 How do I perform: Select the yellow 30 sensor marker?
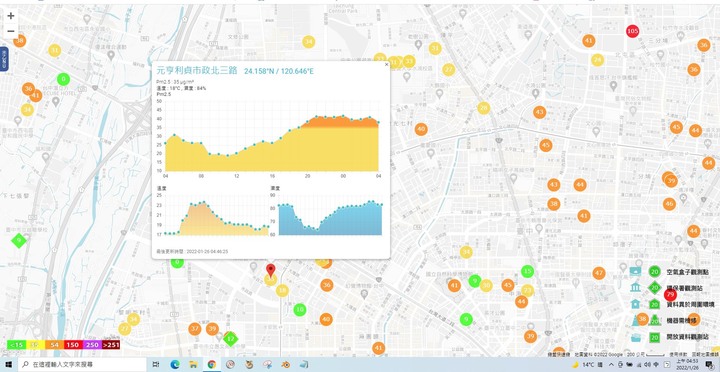(486, 285)
